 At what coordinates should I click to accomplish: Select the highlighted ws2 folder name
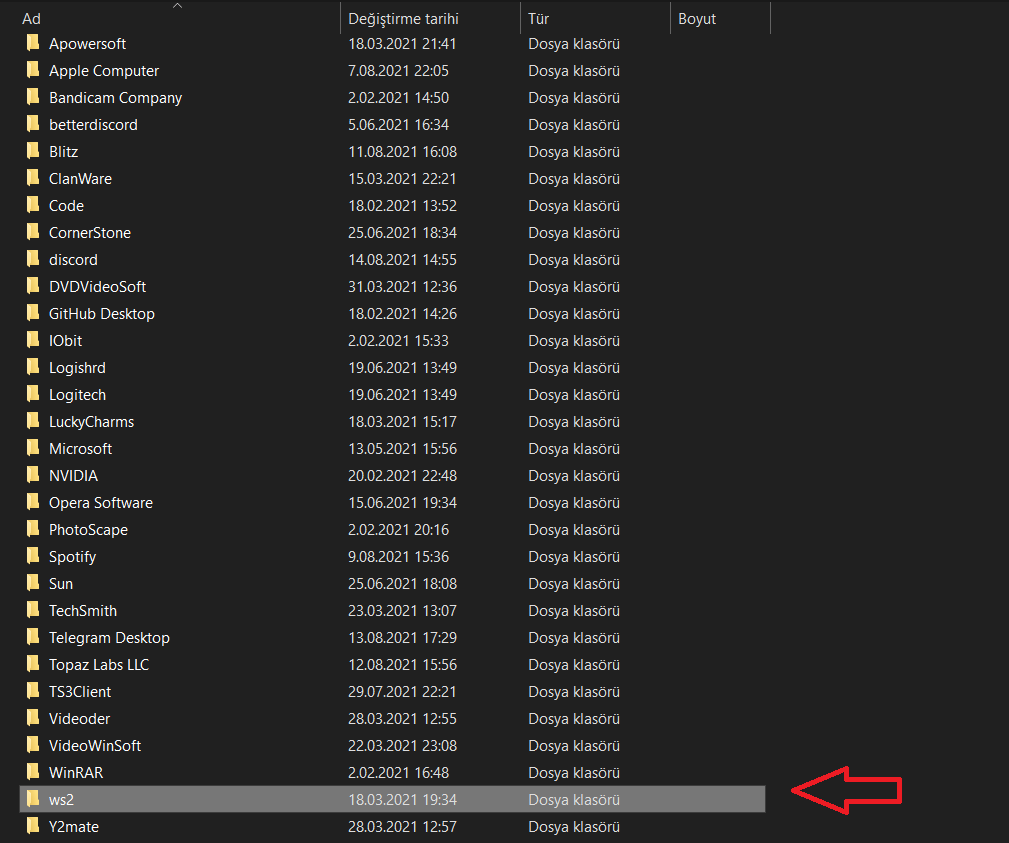(61, 801)
